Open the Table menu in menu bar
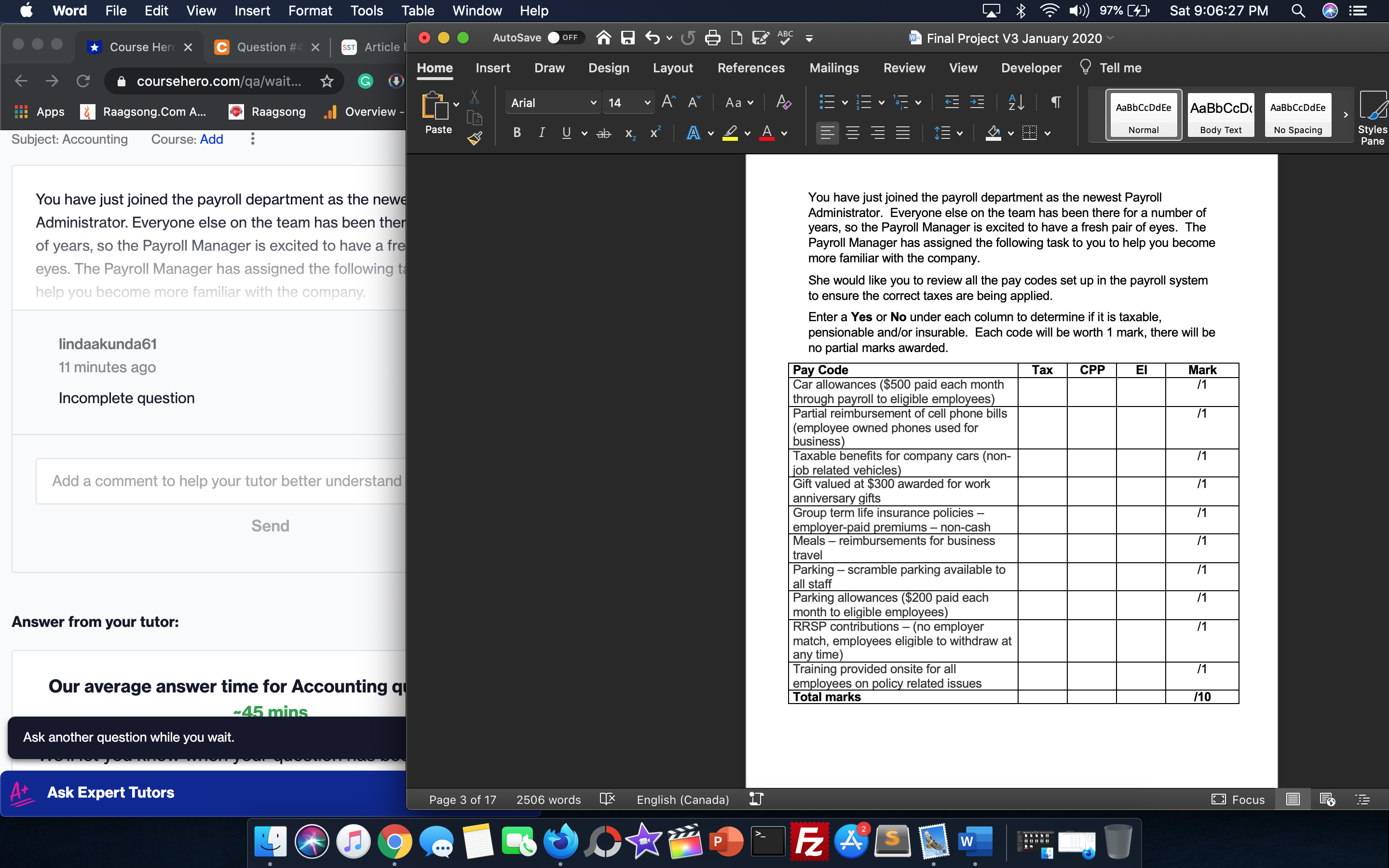Image resolution: width=1389 pixels, height=868 pixels. point(417,10)
